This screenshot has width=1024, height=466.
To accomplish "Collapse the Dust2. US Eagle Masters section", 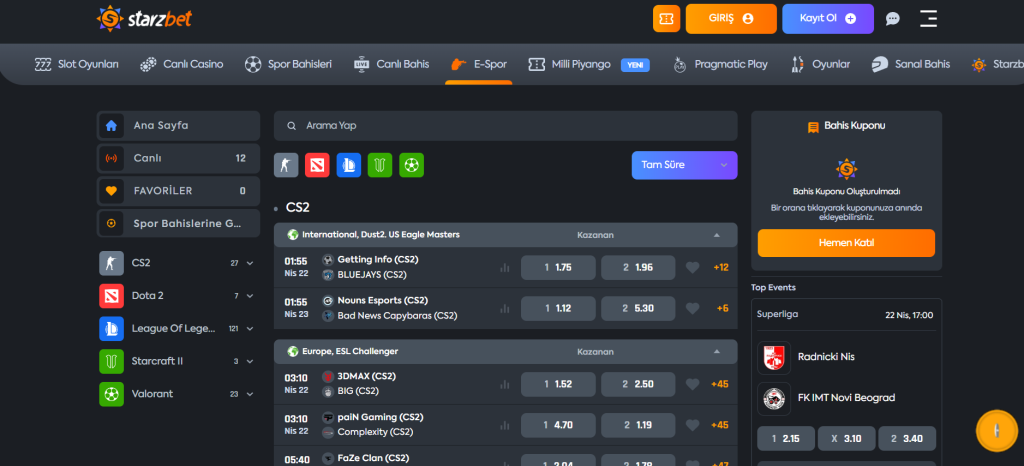I will (x=716, y=235).
